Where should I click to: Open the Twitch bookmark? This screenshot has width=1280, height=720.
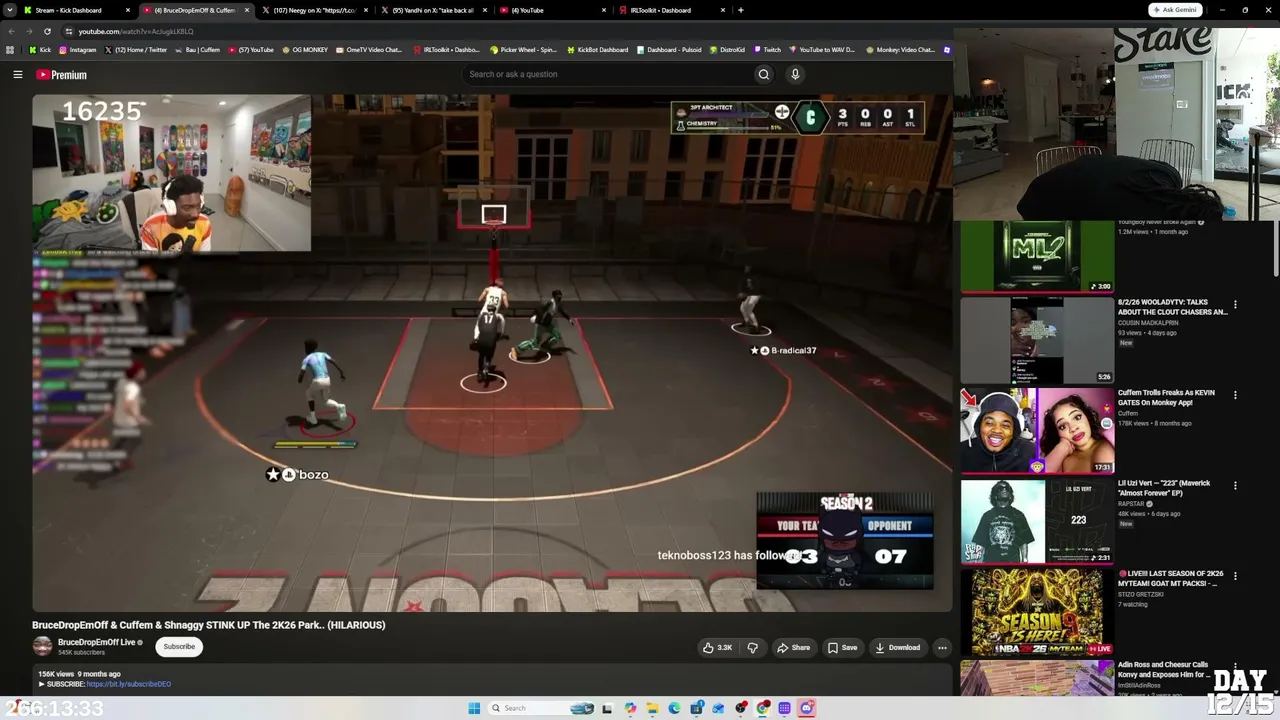point(767,50)
